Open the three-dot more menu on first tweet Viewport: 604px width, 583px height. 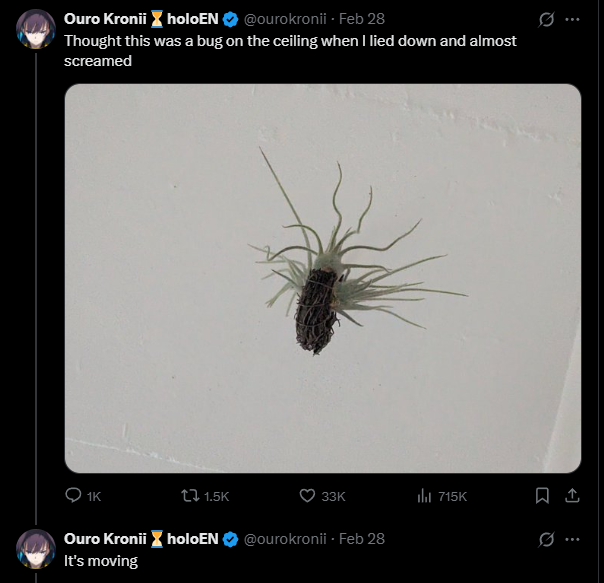(x=572, y=19)
